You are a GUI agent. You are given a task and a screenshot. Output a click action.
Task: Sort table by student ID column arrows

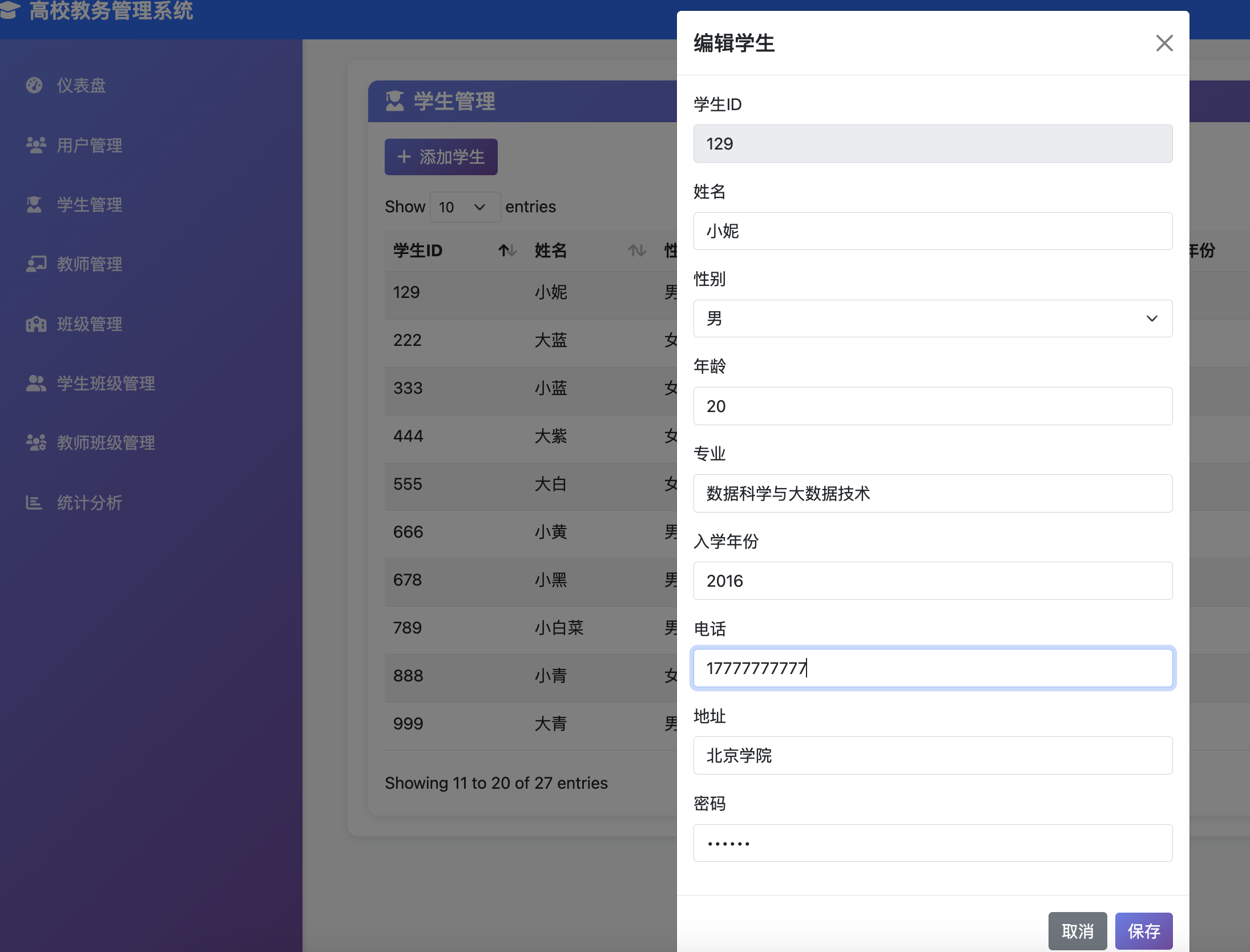[507, 251]
